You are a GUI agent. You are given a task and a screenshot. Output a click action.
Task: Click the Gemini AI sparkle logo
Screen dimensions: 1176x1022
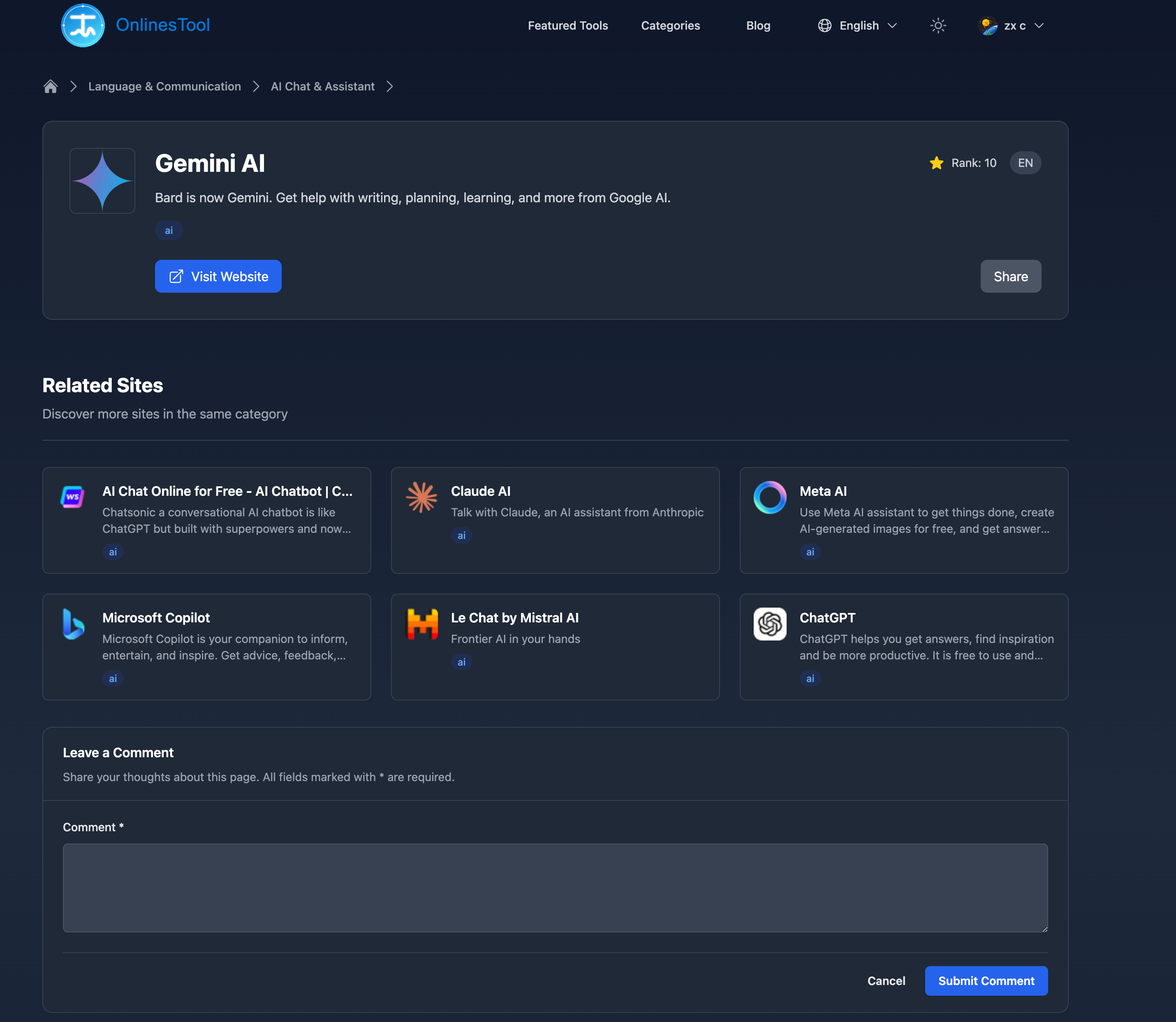tap(102, 181)
